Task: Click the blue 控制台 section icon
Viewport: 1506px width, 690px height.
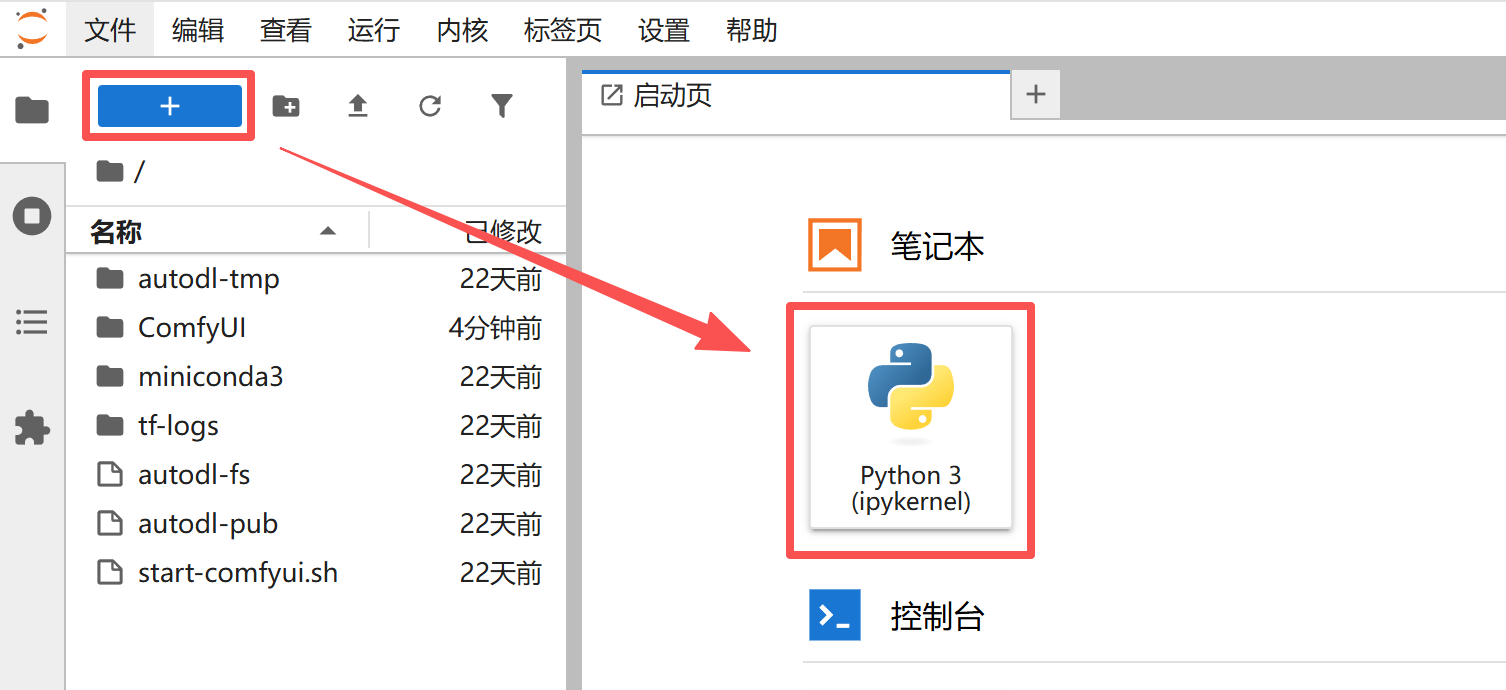Action: pyautogui.click(x=835, y=615)
